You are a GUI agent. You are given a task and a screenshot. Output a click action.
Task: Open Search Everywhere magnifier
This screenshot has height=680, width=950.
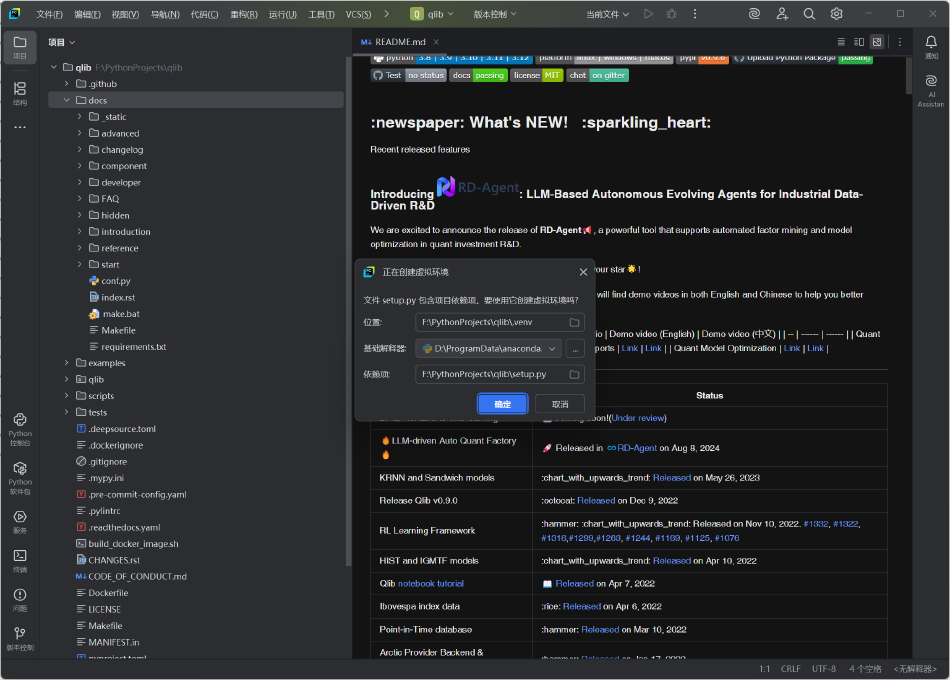tap(809, 13)
